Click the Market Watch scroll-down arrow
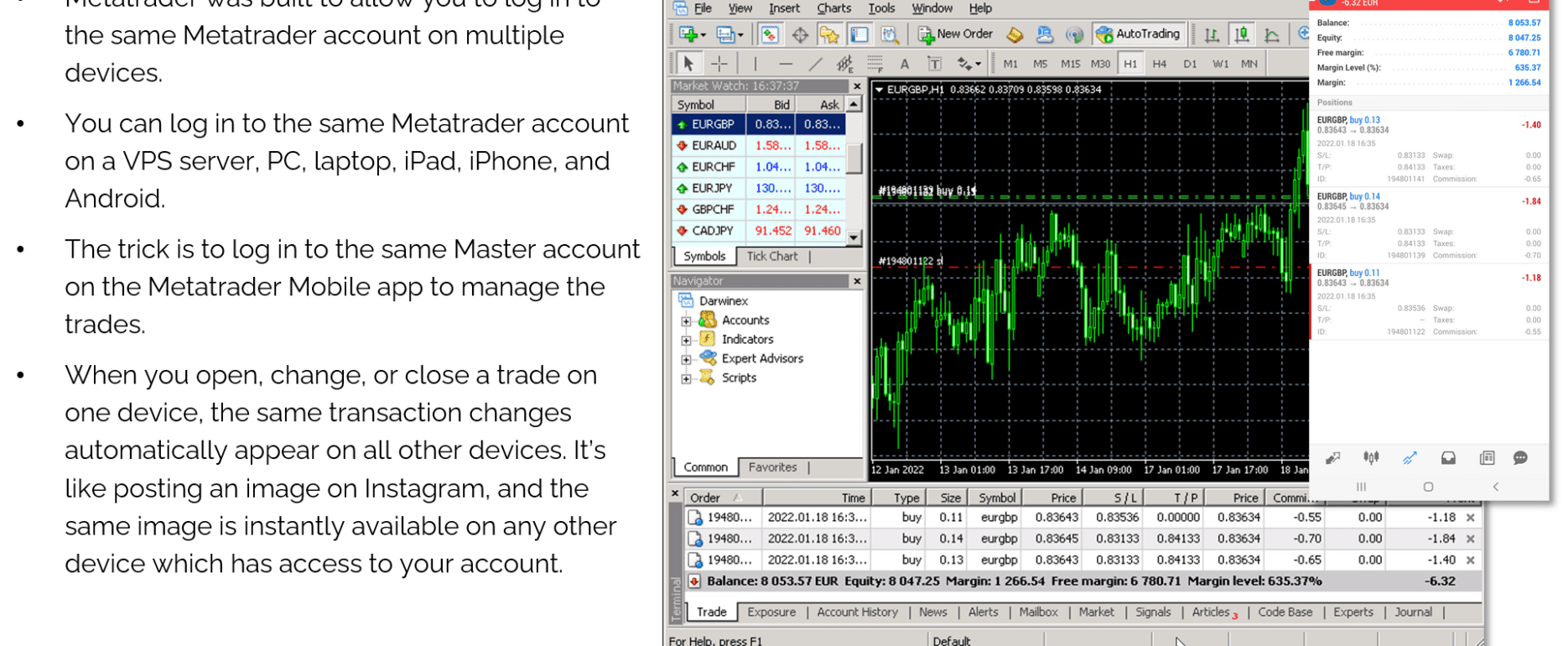Viewport: 1568px width, 646px height. point(854,237)
